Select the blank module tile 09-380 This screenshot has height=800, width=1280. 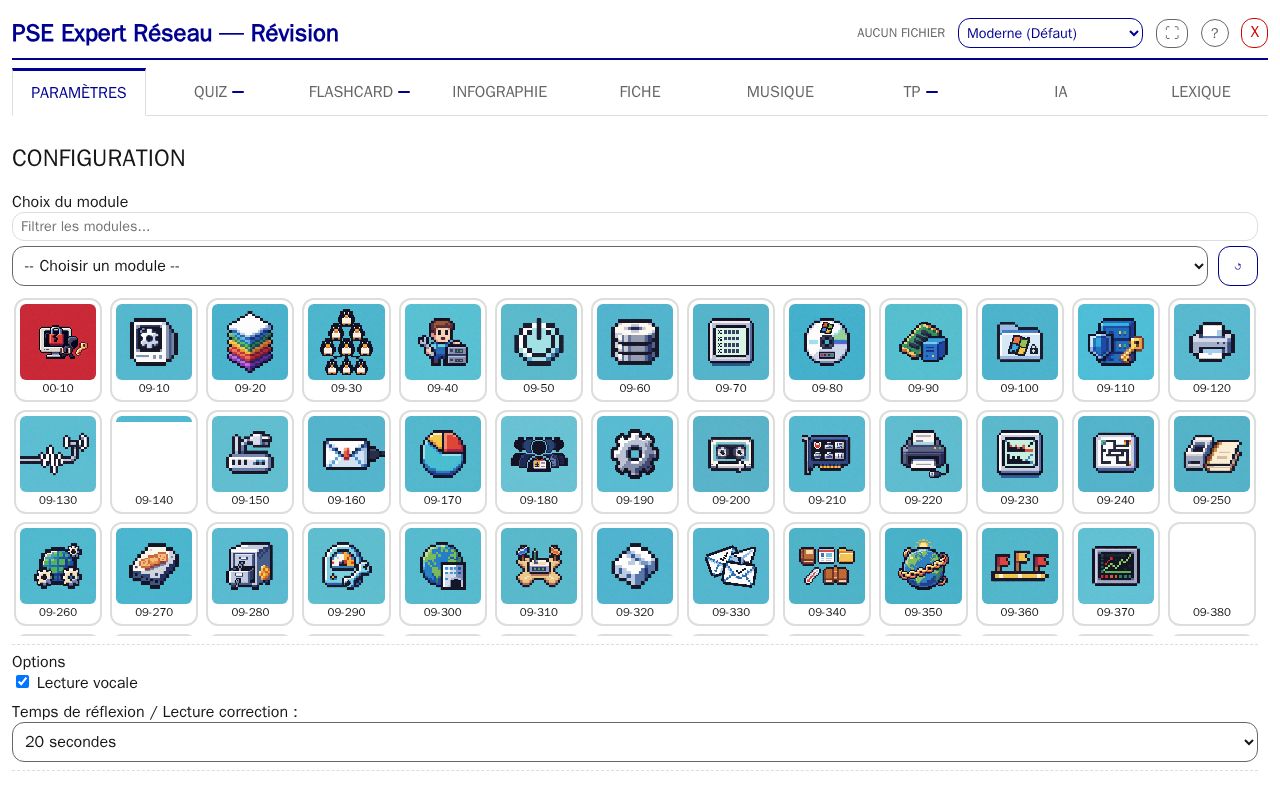[1212, 573]
